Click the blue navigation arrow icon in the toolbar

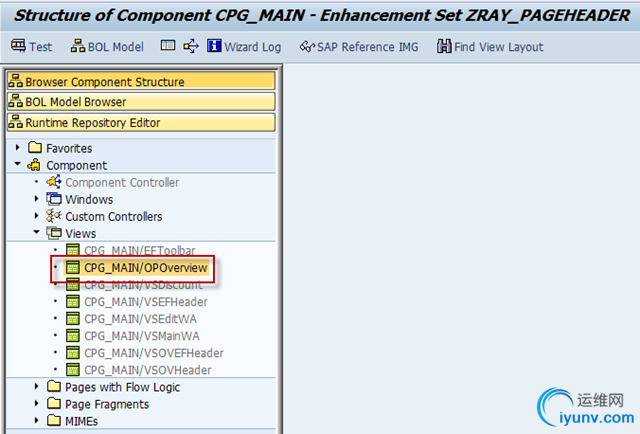(191, 46)
